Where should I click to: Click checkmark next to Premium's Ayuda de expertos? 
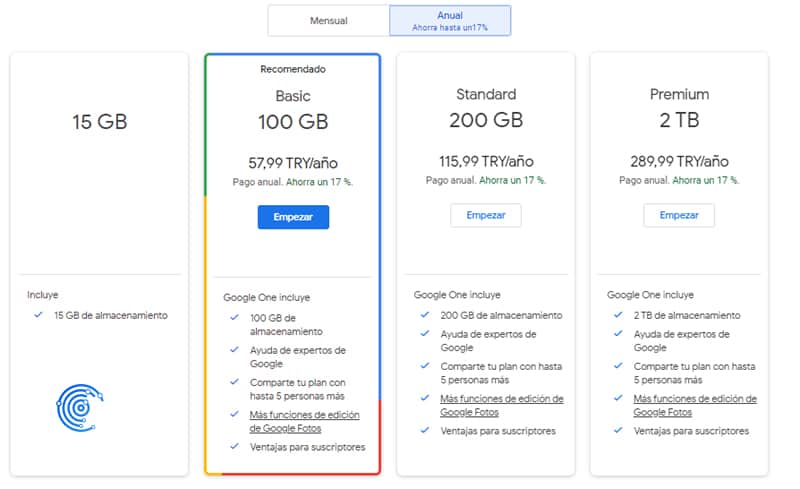618,333
